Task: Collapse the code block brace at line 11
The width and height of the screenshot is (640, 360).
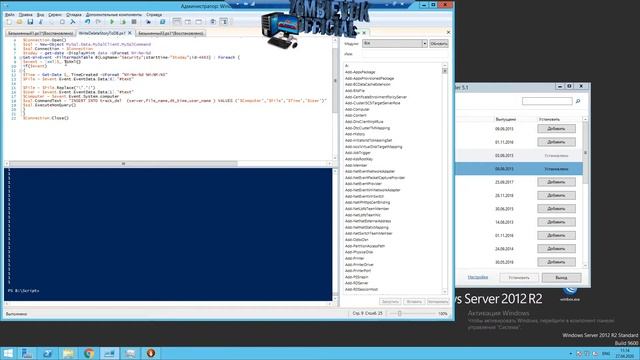Action: click(x=20, y=71)
